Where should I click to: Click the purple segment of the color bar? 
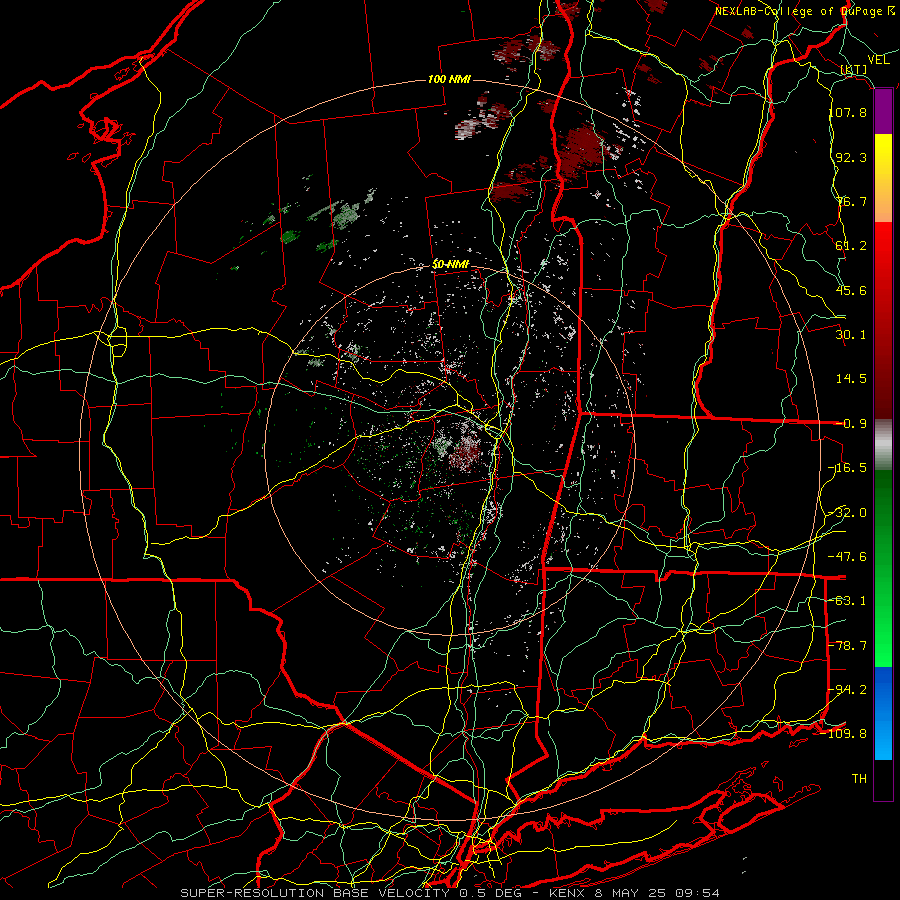883,112
